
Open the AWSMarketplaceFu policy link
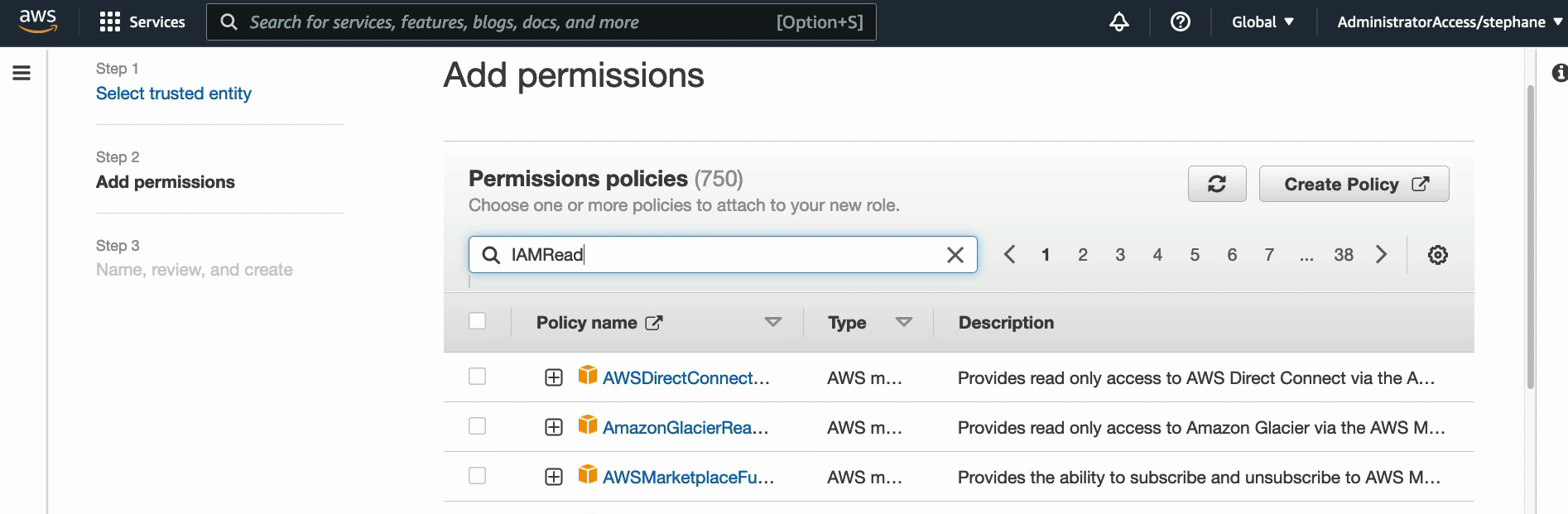click(x=689, y=477)
